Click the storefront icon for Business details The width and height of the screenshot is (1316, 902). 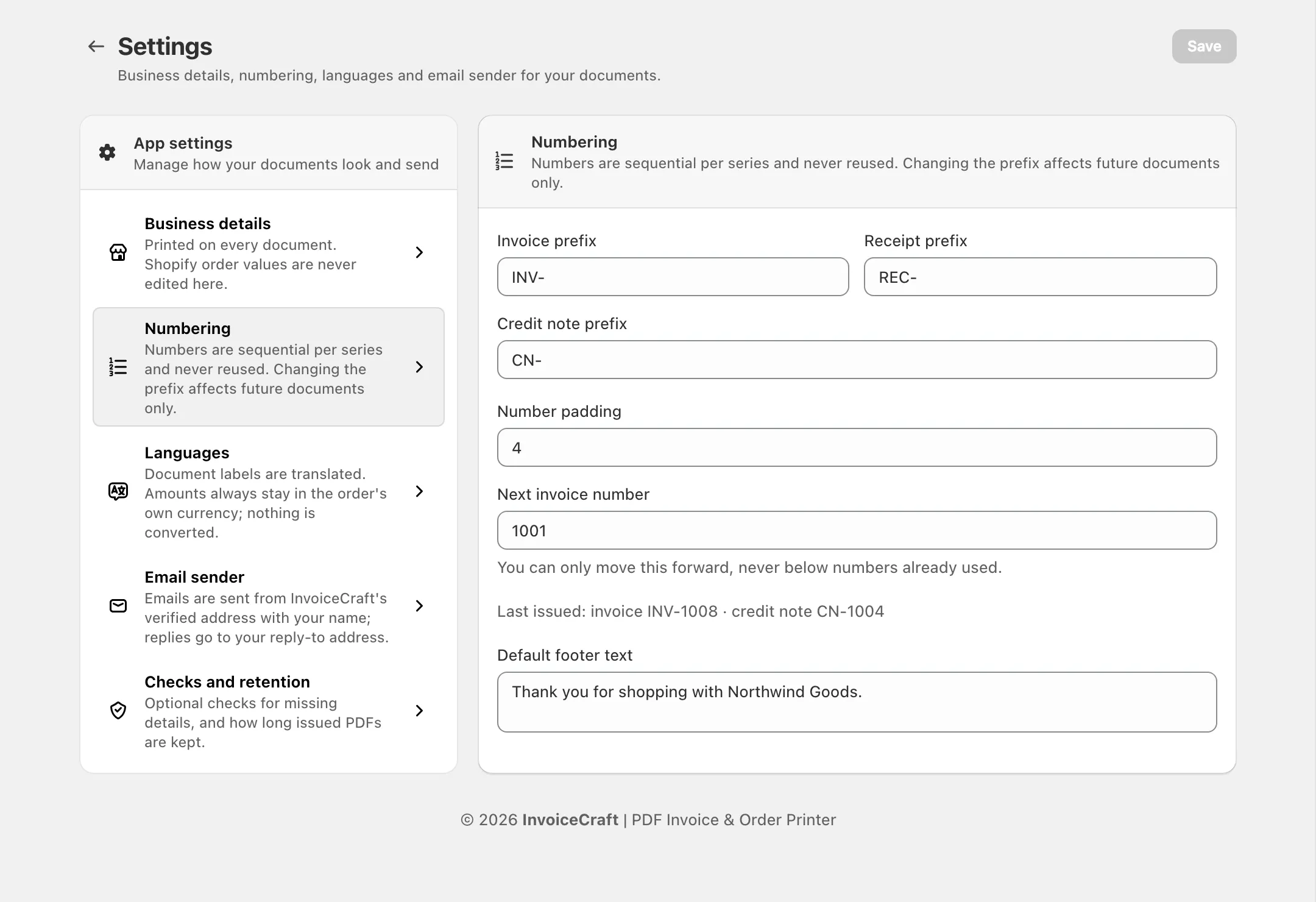(118, 252)
